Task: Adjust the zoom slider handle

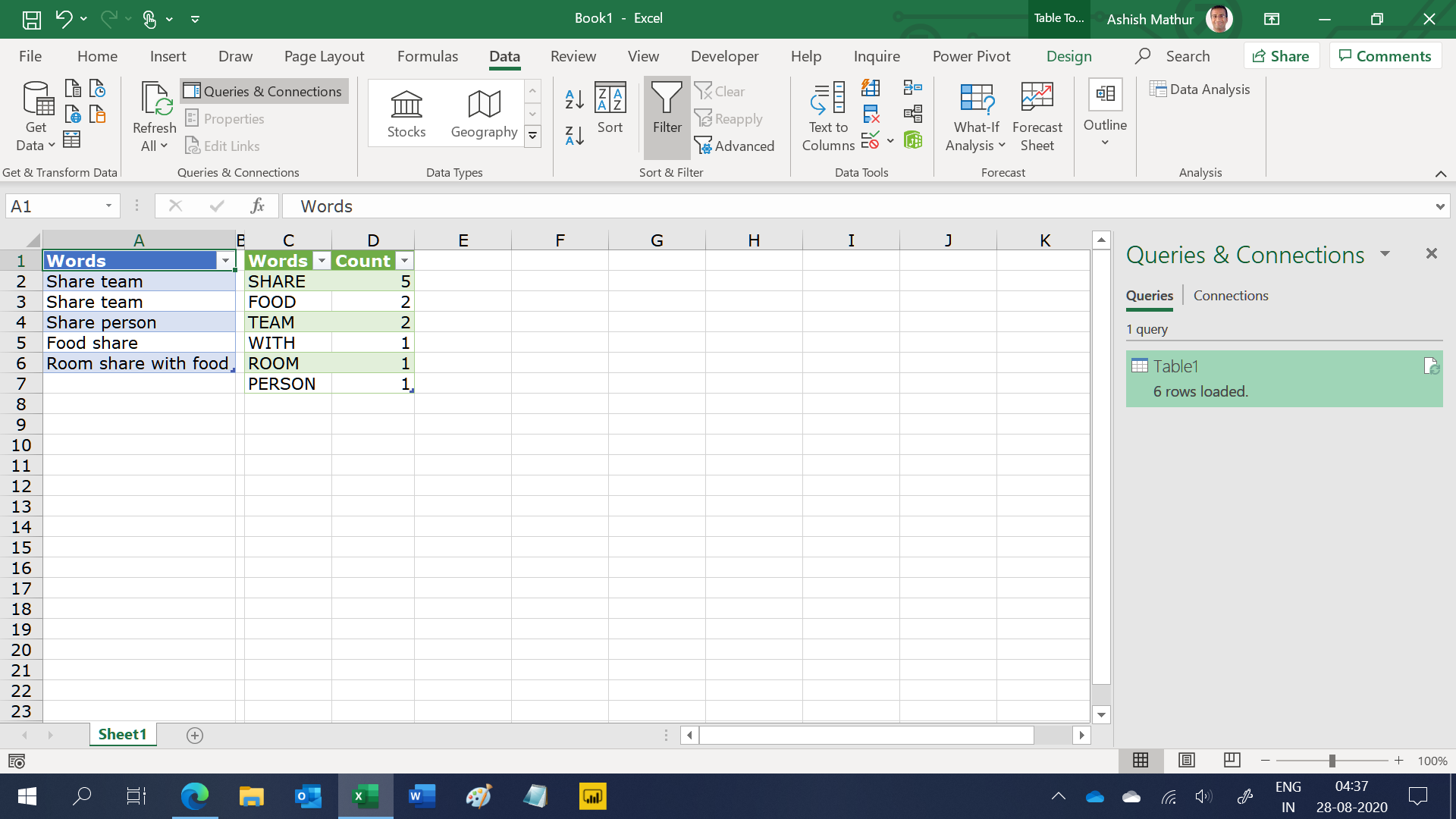Action: click(1332, 761)
